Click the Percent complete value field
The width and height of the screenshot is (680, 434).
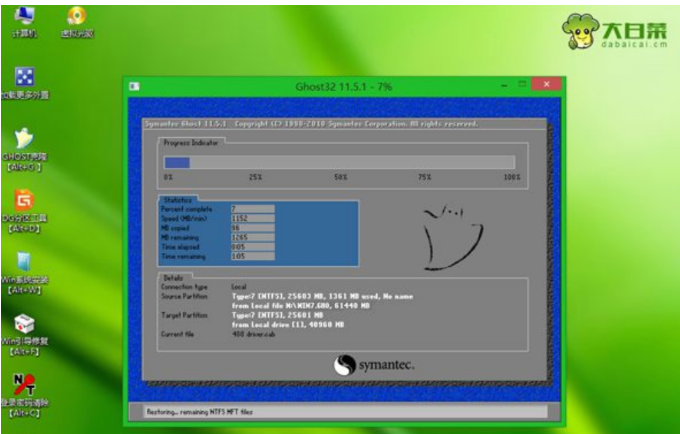tap(252, 209)
